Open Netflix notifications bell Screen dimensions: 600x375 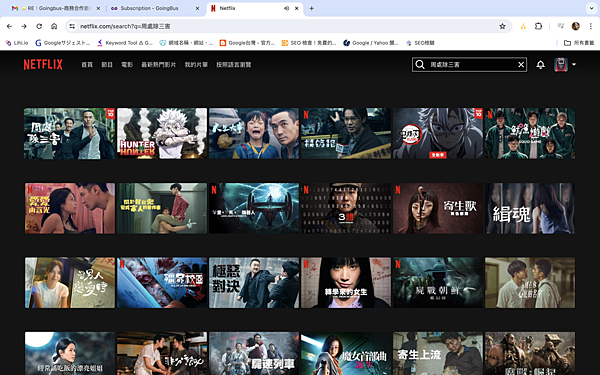pyautogui.click(x=540, y=65)
